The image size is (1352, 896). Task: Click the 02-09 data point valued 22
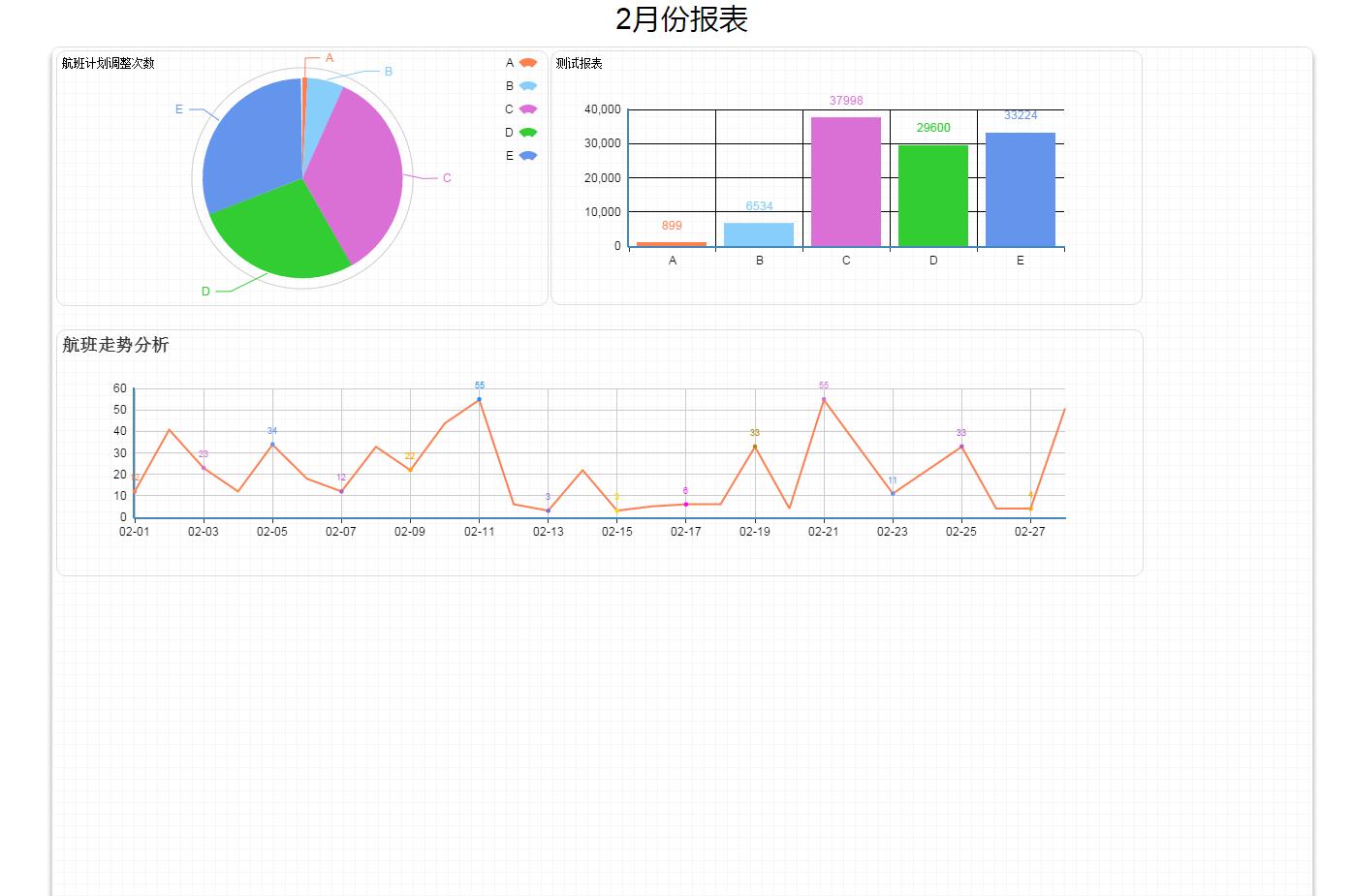410,470
